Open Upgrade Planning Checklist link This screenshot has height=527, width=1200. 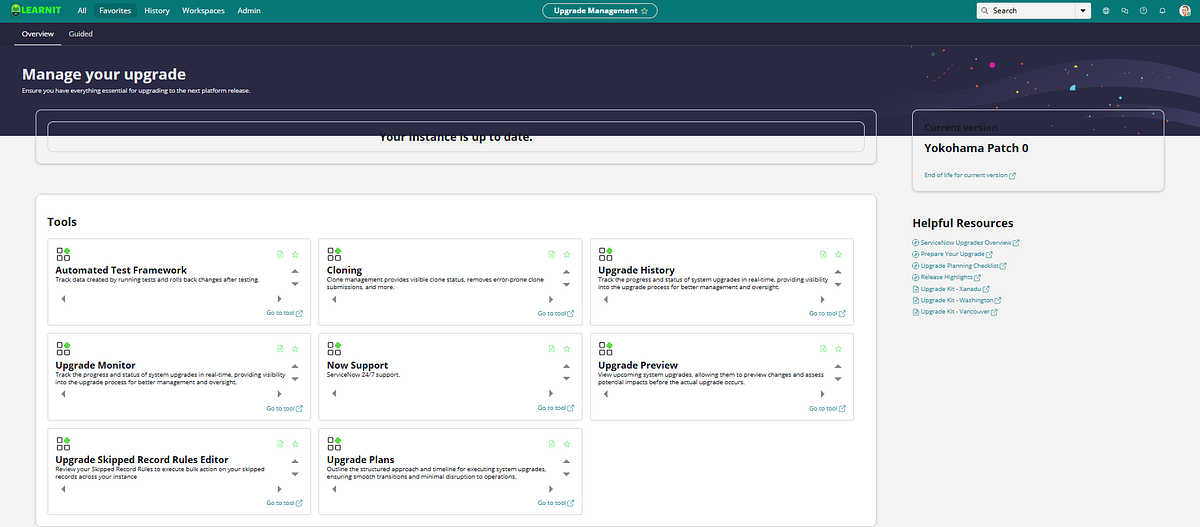point(959,266)
